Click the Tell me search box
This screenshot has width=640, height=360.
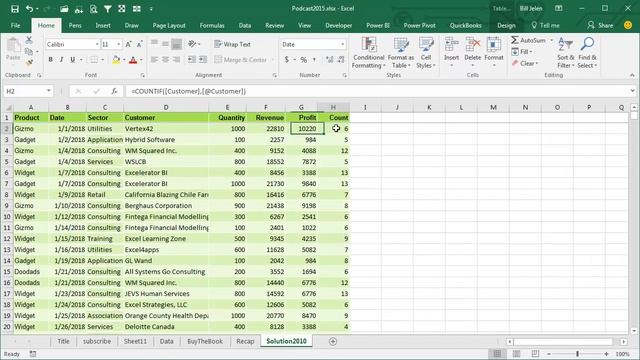coord(545,25)
